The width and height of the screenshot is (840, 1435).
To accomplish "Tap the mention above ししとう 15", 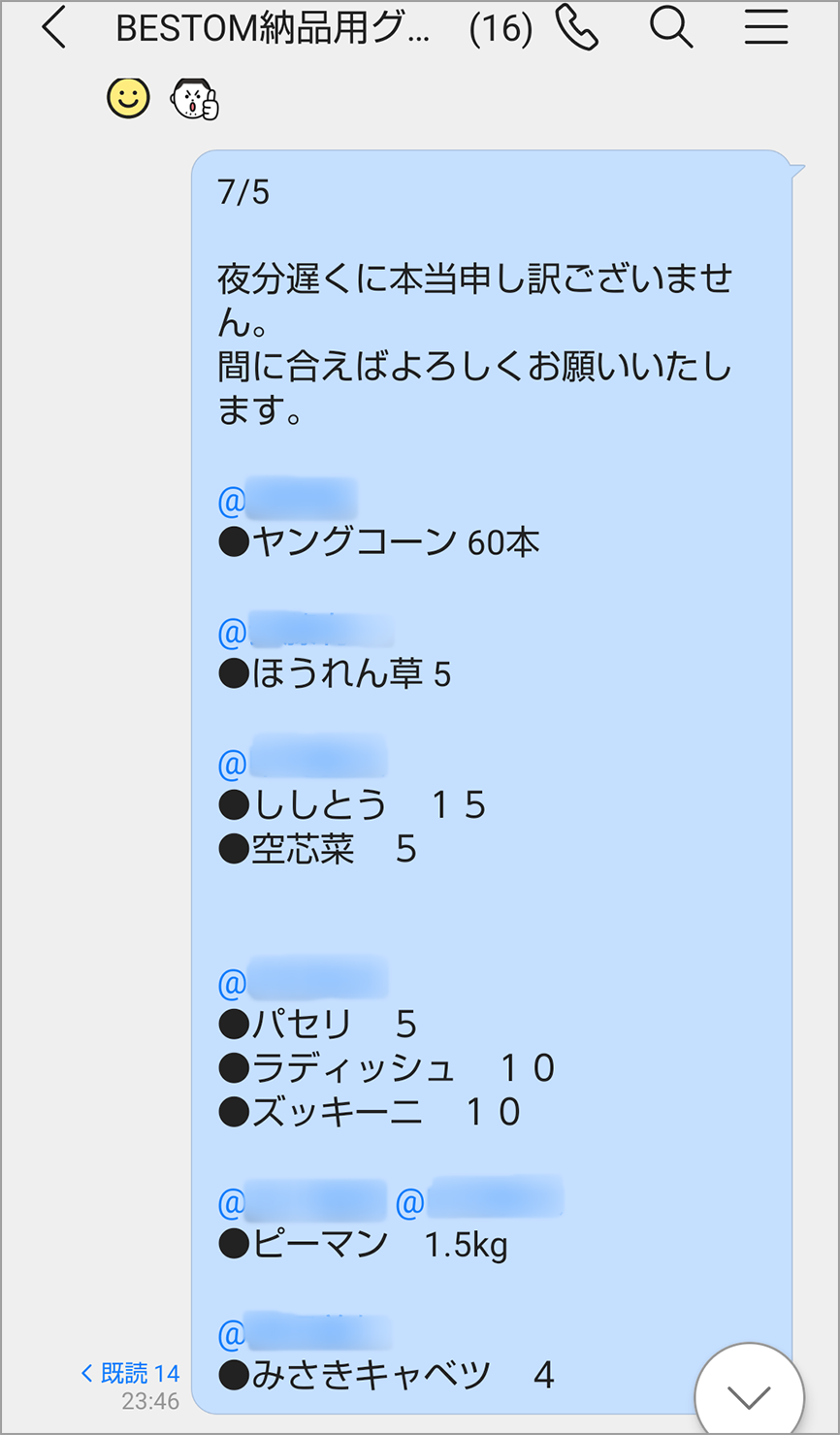I will tap(303, 764).
